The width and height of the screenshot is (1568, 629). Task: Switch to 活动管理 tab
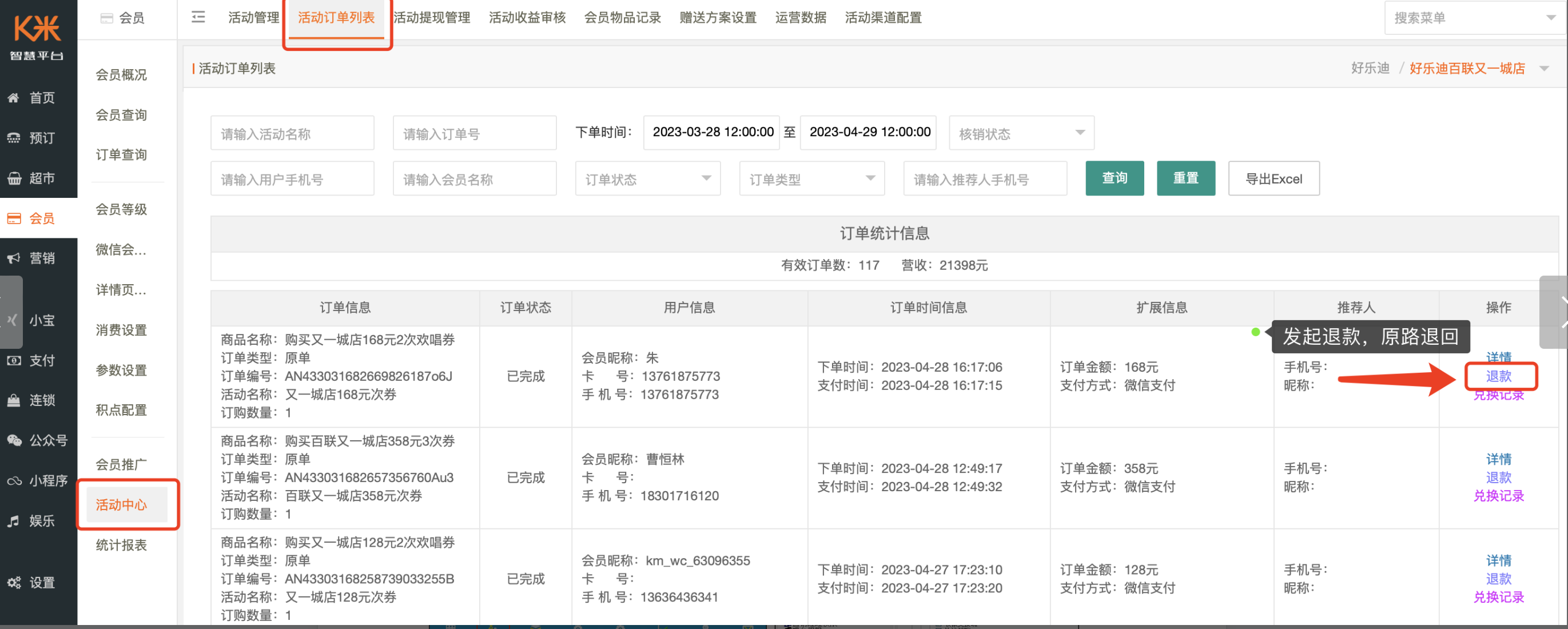(x=253, y=18)
